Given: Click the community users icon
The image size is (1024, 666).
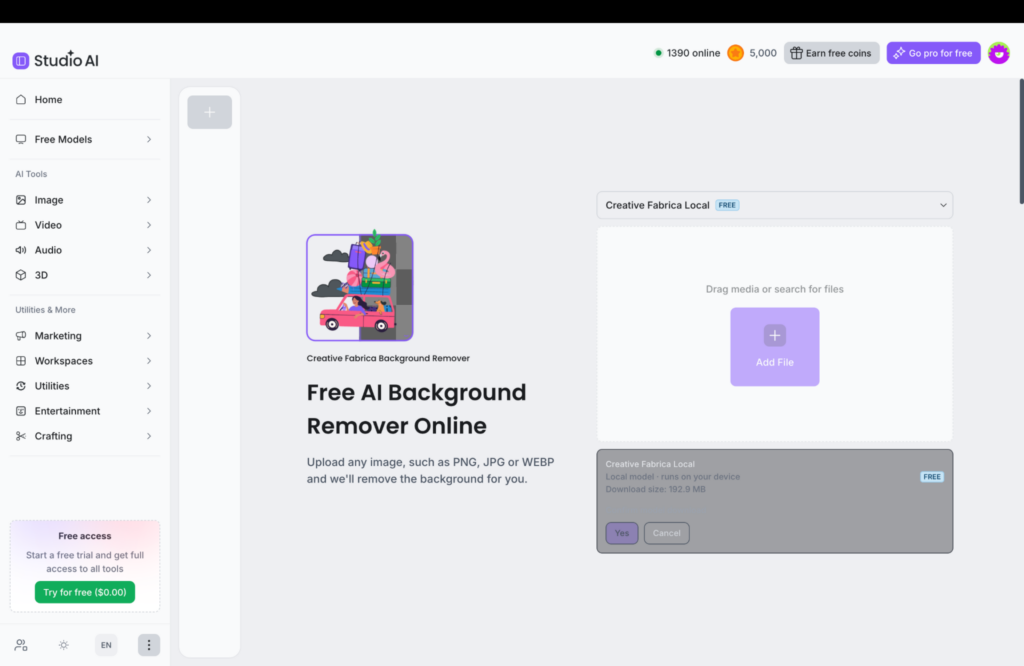Looking at the screenshot, I should 21,645.
